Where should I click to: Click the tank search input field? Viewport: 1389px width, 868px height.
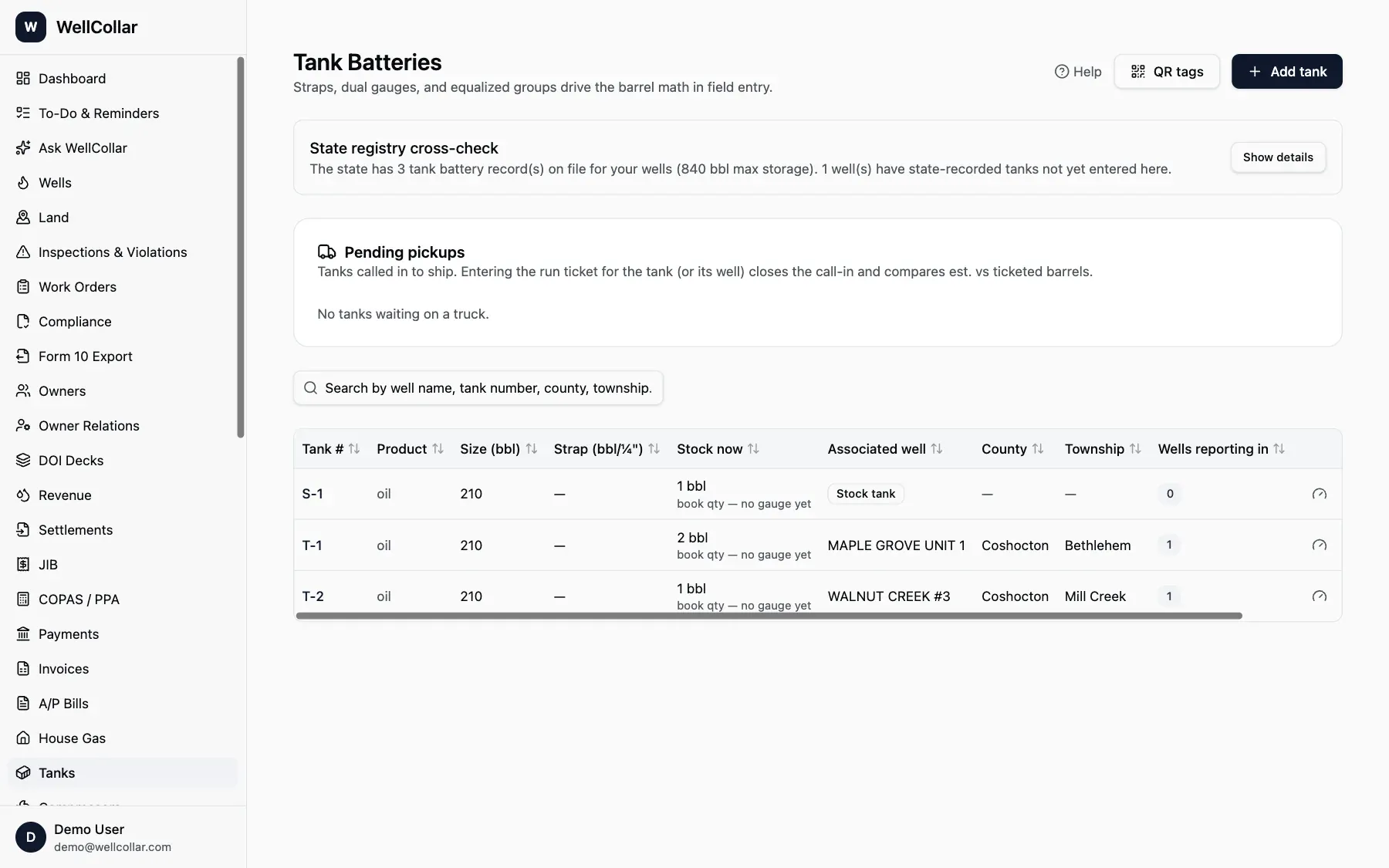[x=478, y=388]
